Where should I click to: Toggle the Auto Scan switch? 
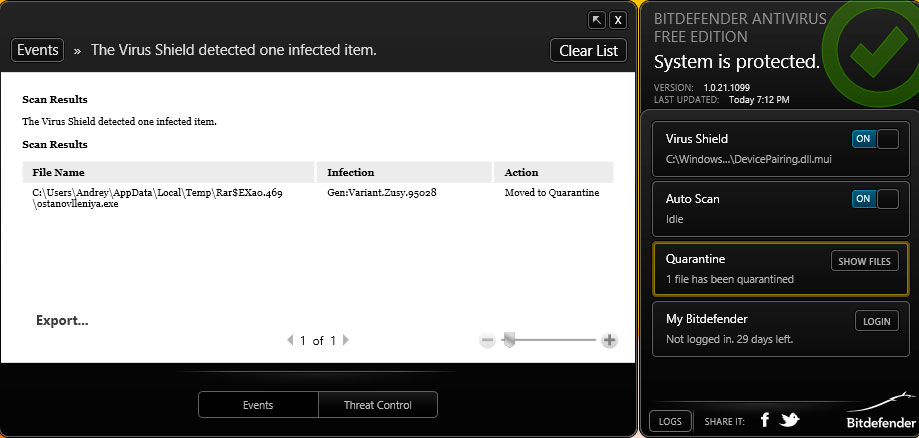click(x=875, y=199)
